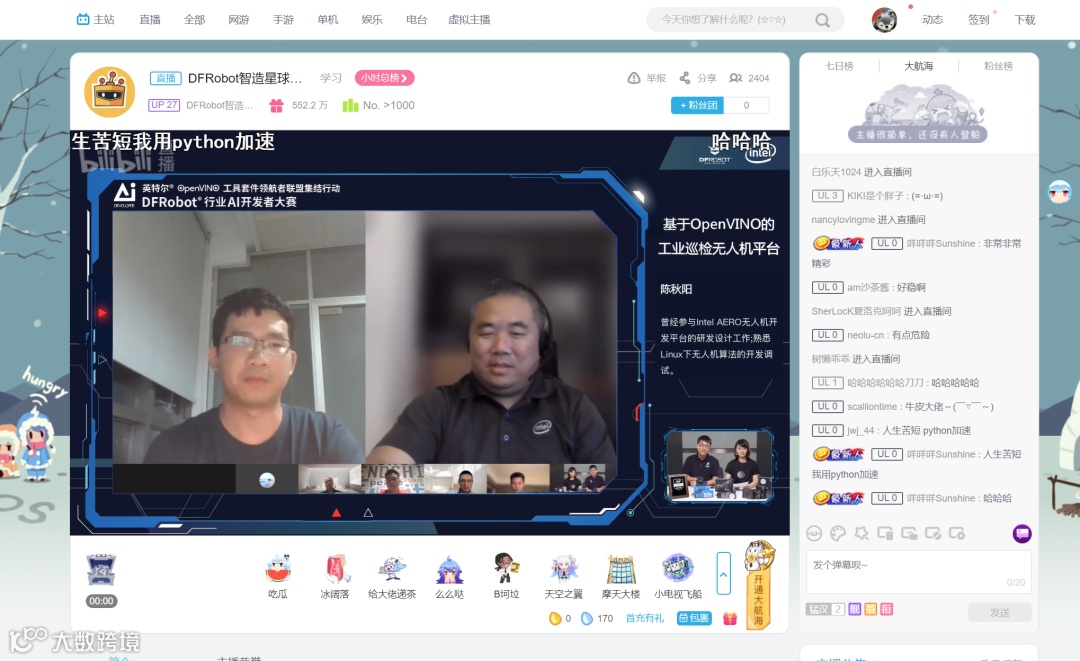Click the 举报 report icon

pos(634,78)
